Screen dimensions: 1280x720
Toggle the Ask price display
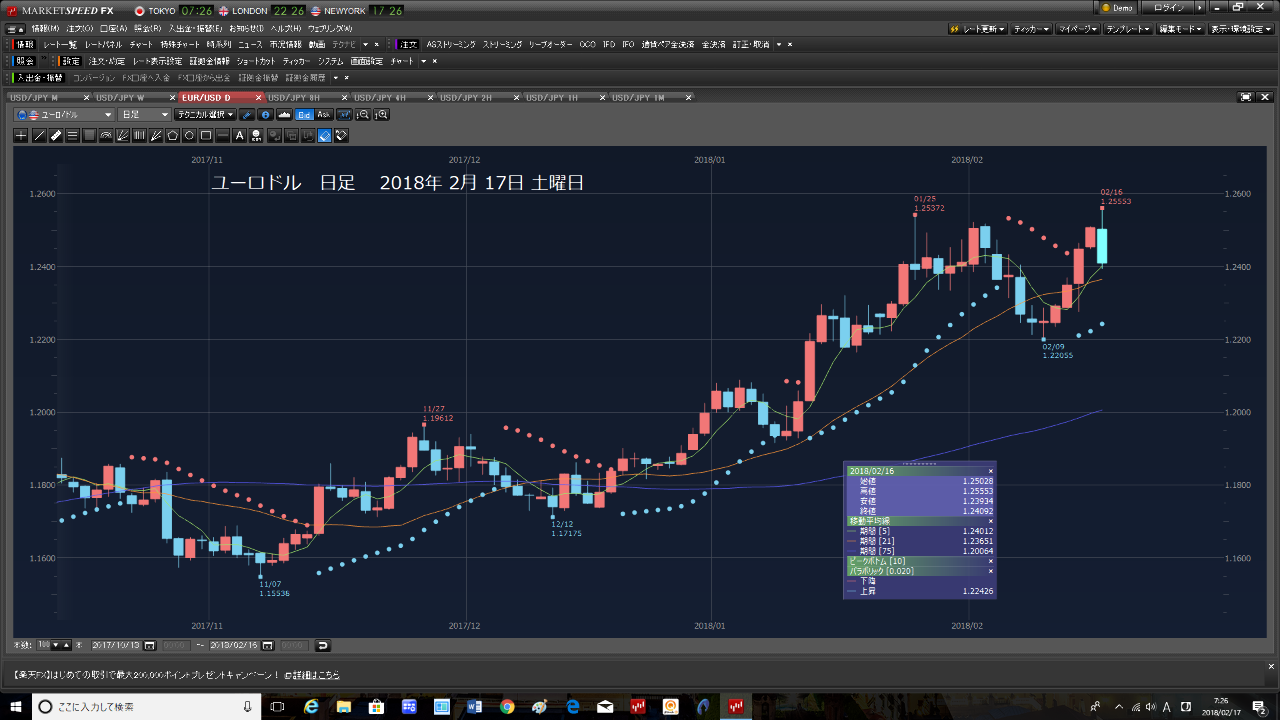[x=323, y=115]
